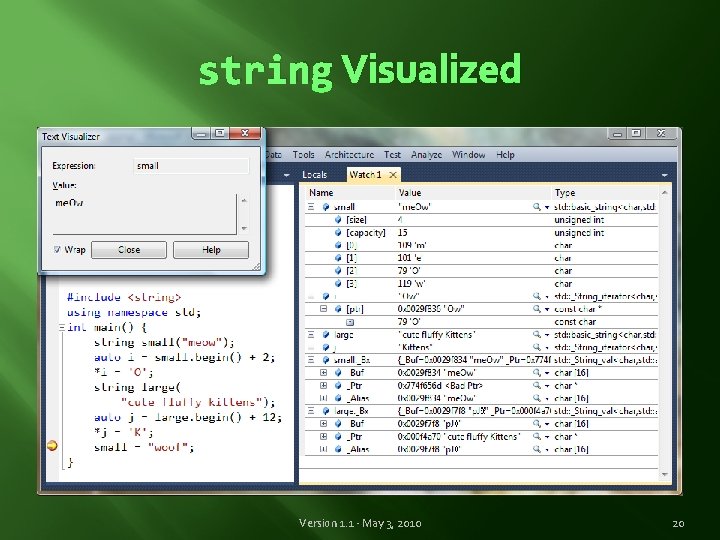Click the Name column header
The width and height of the screenshot is (720, 540).
349,193
